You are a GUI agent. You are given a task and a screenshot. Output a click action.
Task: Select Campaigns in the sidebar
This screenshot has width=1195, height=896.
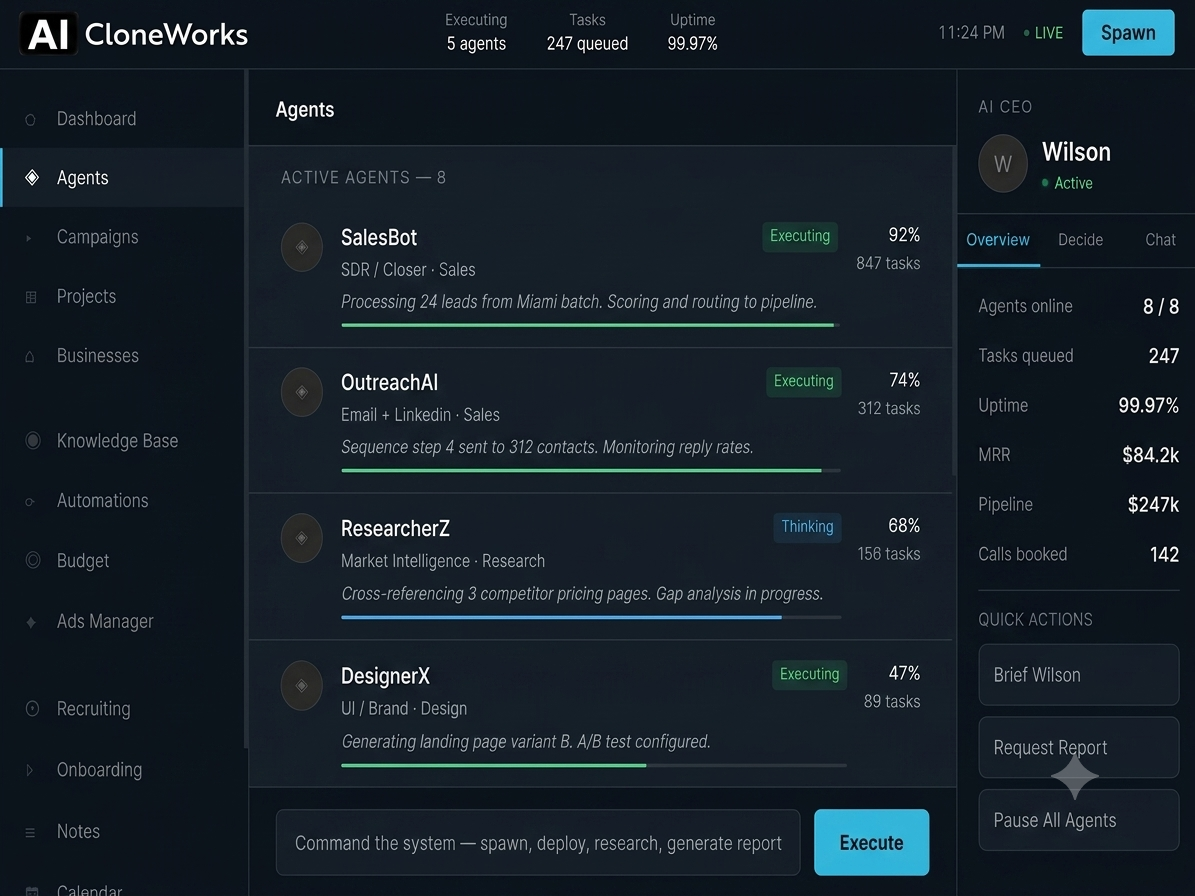122,237
